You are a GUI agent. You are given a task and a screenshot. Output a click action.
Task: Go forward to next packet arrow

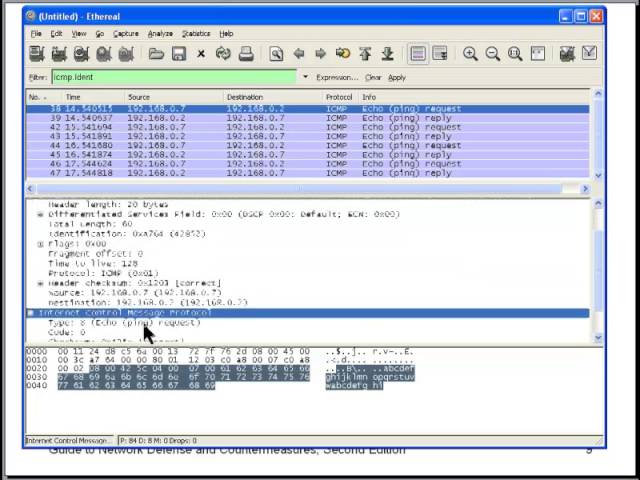[321, 54]
